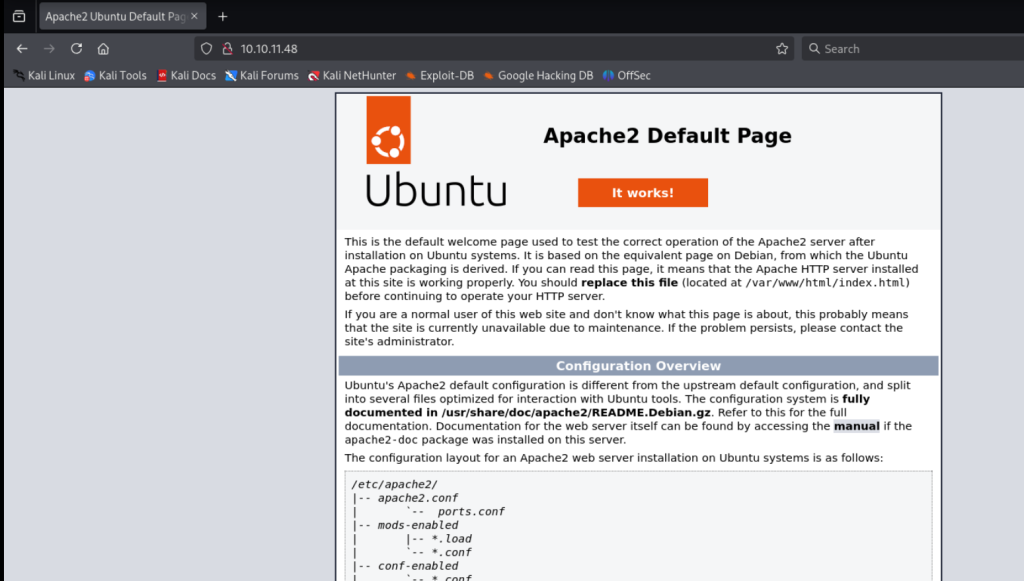The height and width of the screenshot is (581, 1024).
Task: Open a new tab with plus button
Action: [223, 16]
